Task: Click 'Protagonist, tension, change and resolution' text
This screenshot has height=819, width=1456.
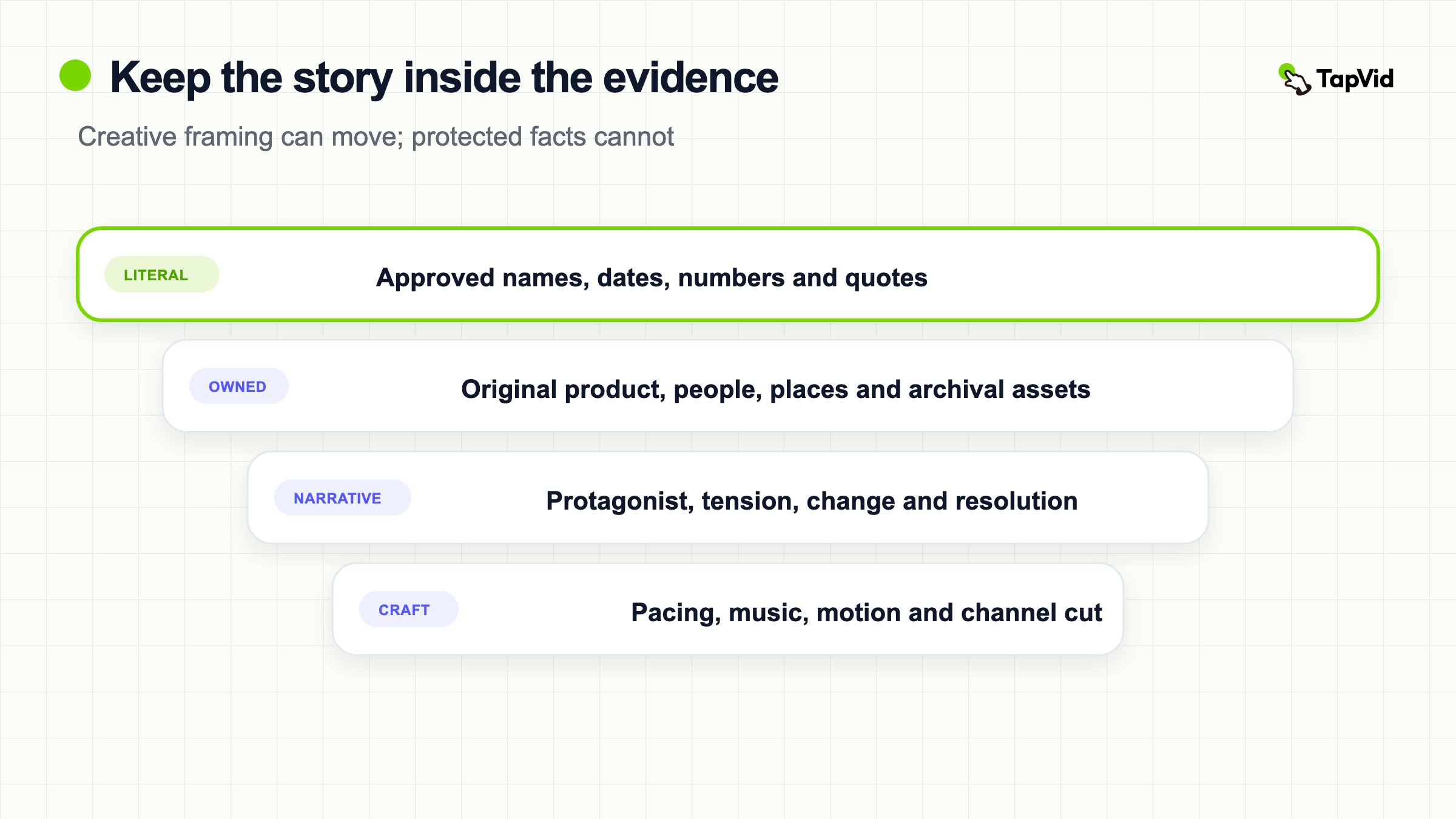Action: pyautogui.click(x=812, y=501)
